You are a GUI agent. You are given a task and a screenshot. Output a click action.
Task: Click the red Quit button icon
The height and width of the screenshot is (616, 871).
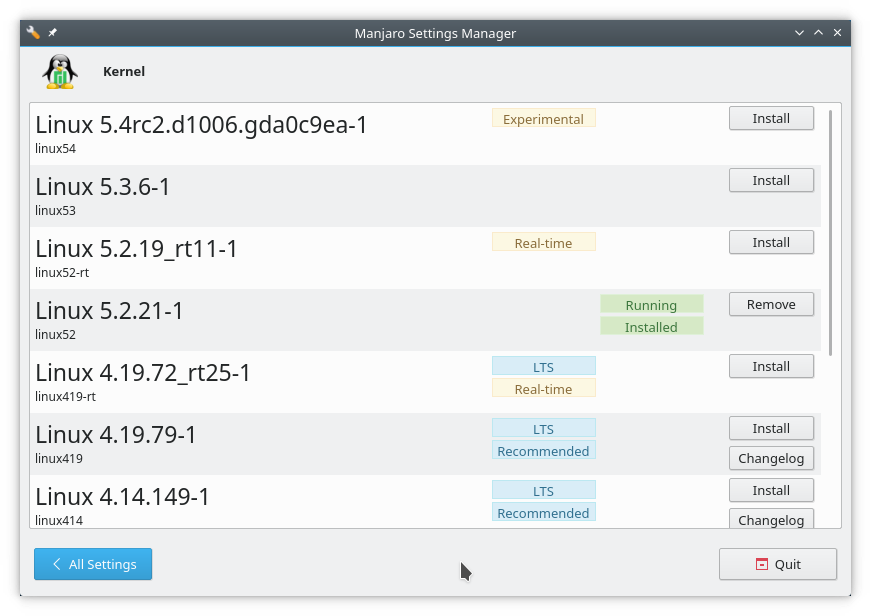point(762,564)
